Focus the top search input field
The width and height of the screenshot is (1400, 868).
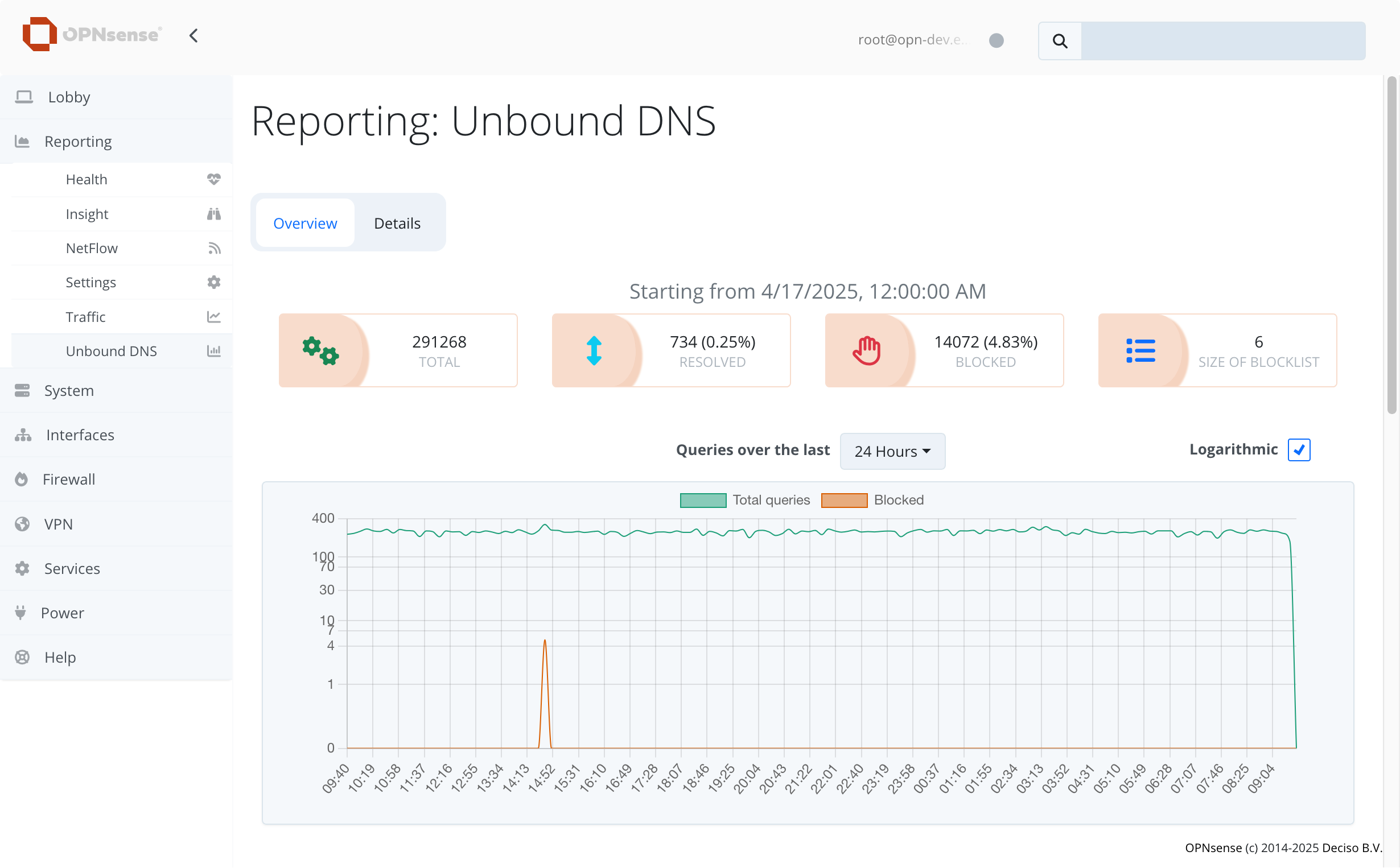1222,41
